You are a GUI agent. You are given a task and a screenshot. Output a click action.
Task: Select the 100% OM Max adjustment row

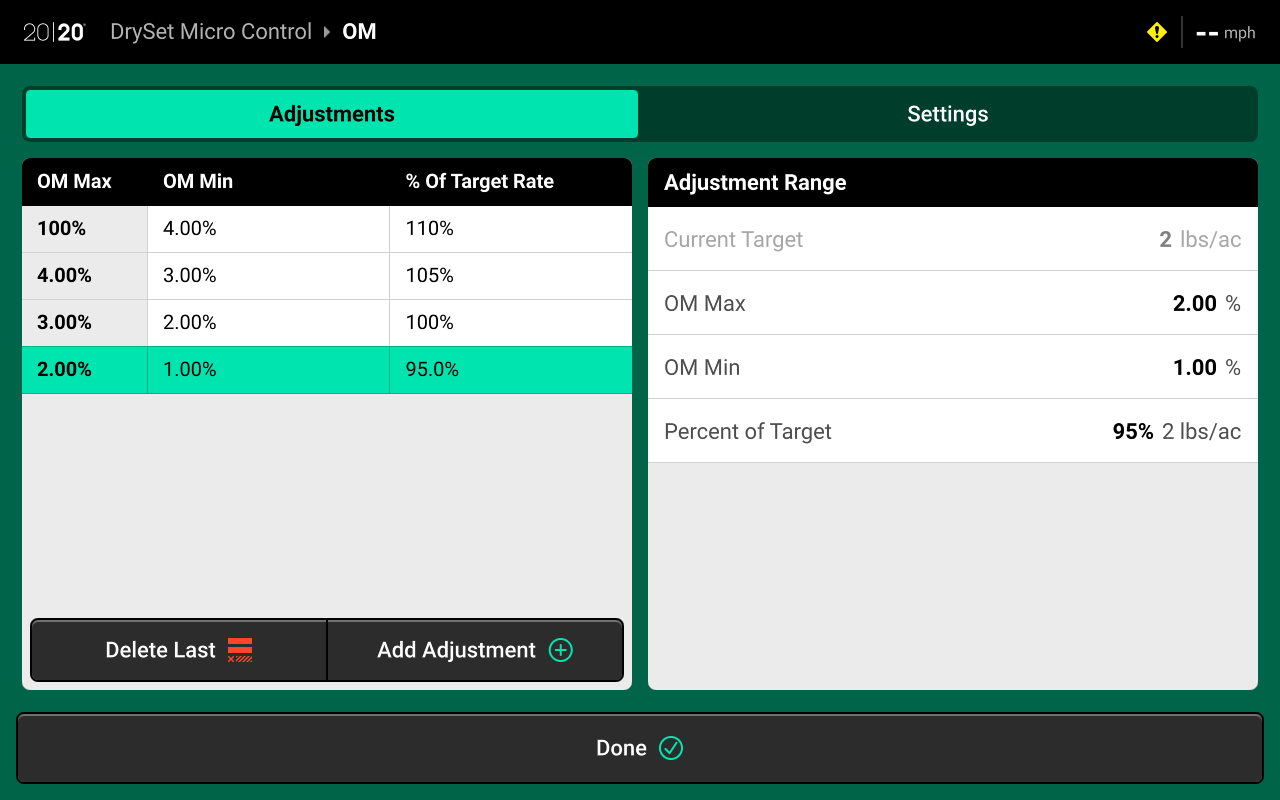pyautogui.click(x=326, y=229)
